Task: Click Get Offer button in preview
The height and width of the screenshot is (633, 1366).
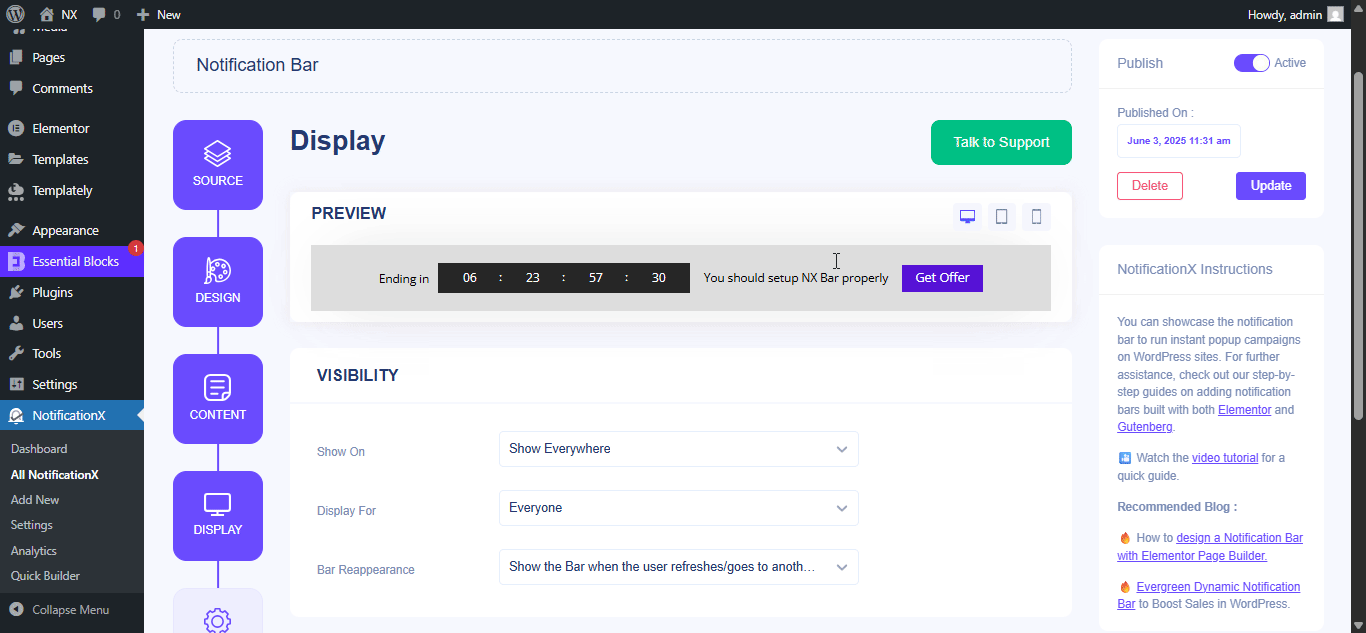Action: [942, 278]
